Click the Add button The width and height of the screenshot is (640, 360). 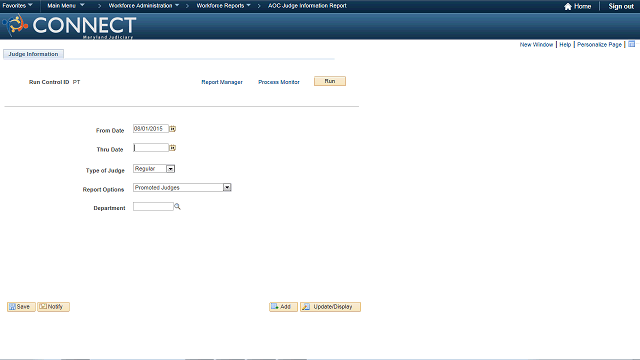coord(283,307)
